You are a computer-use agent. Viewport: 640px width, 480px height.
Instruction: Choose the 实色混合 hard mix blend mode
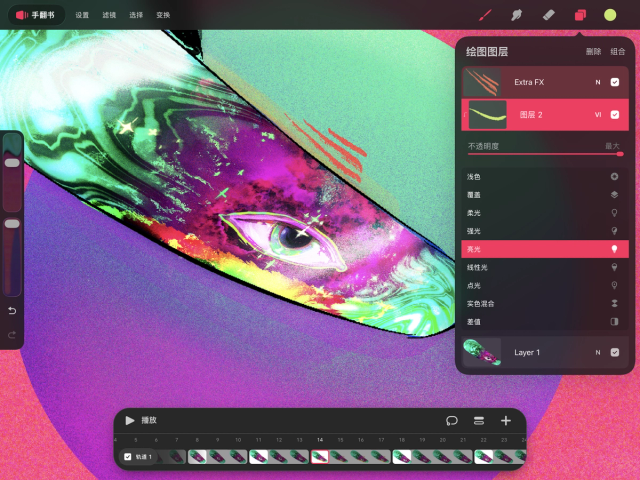[x=545, y=303]
